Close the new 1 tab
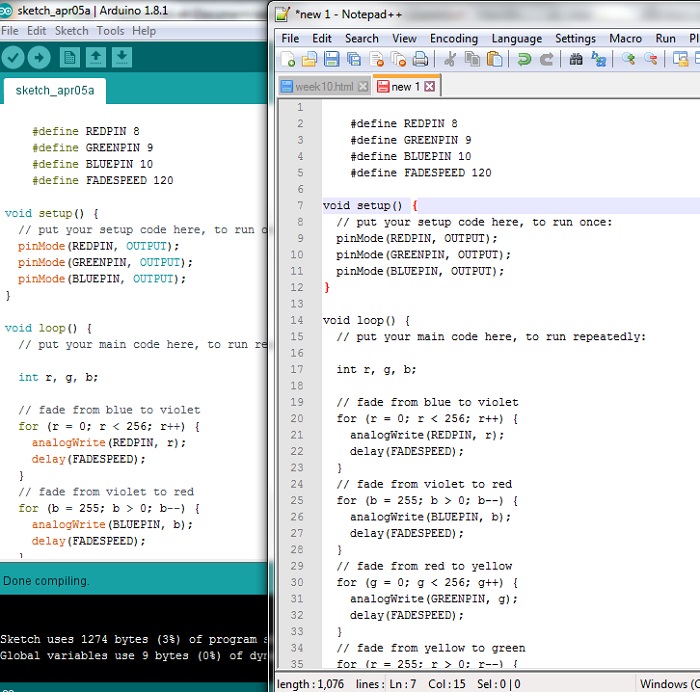The width and height of the screenshot is (700, 692). click(x=429, y=87)
